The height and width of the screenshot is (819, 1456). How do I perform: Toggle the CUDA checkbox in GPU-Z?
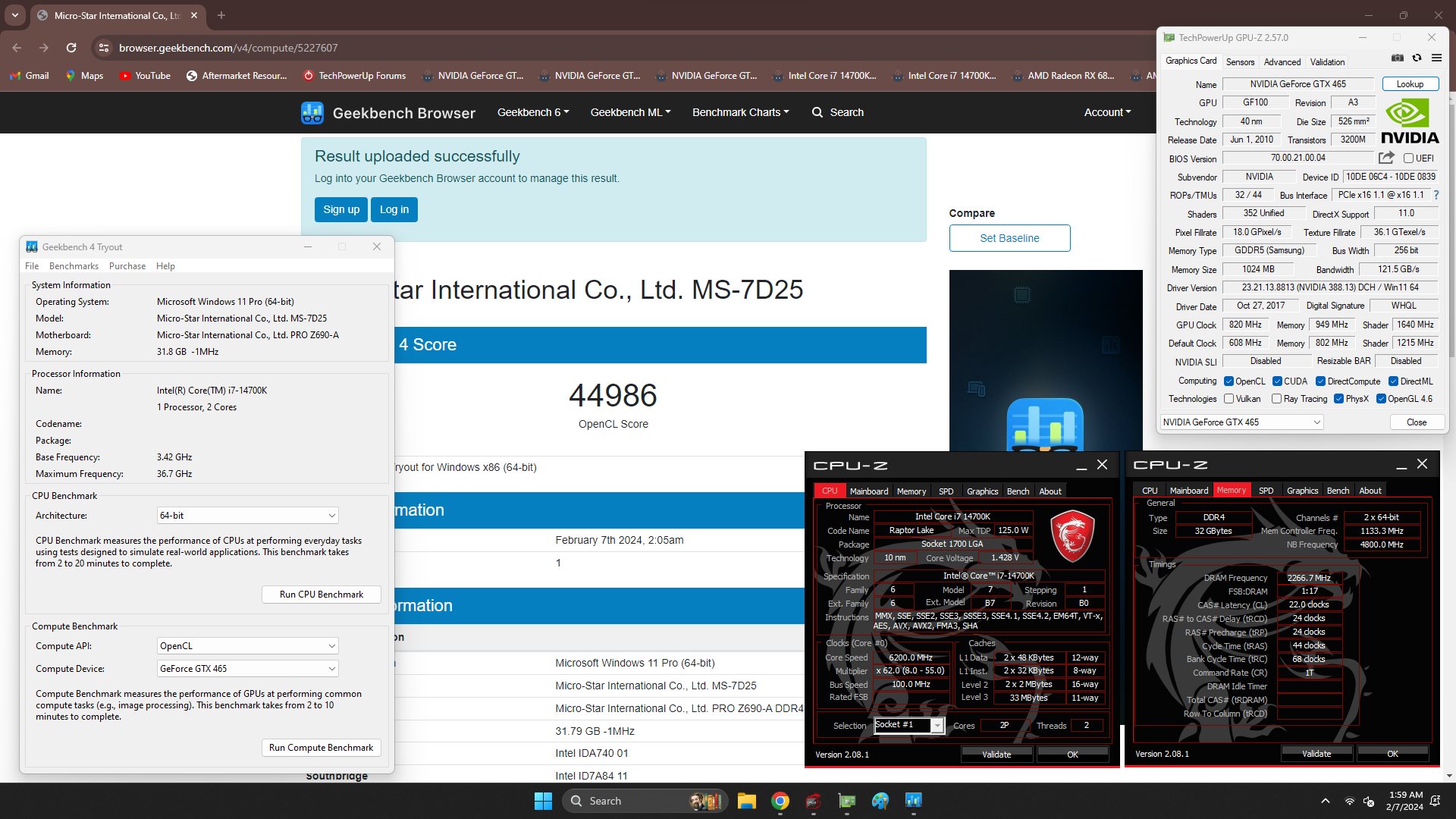(x=1277, y=381)
